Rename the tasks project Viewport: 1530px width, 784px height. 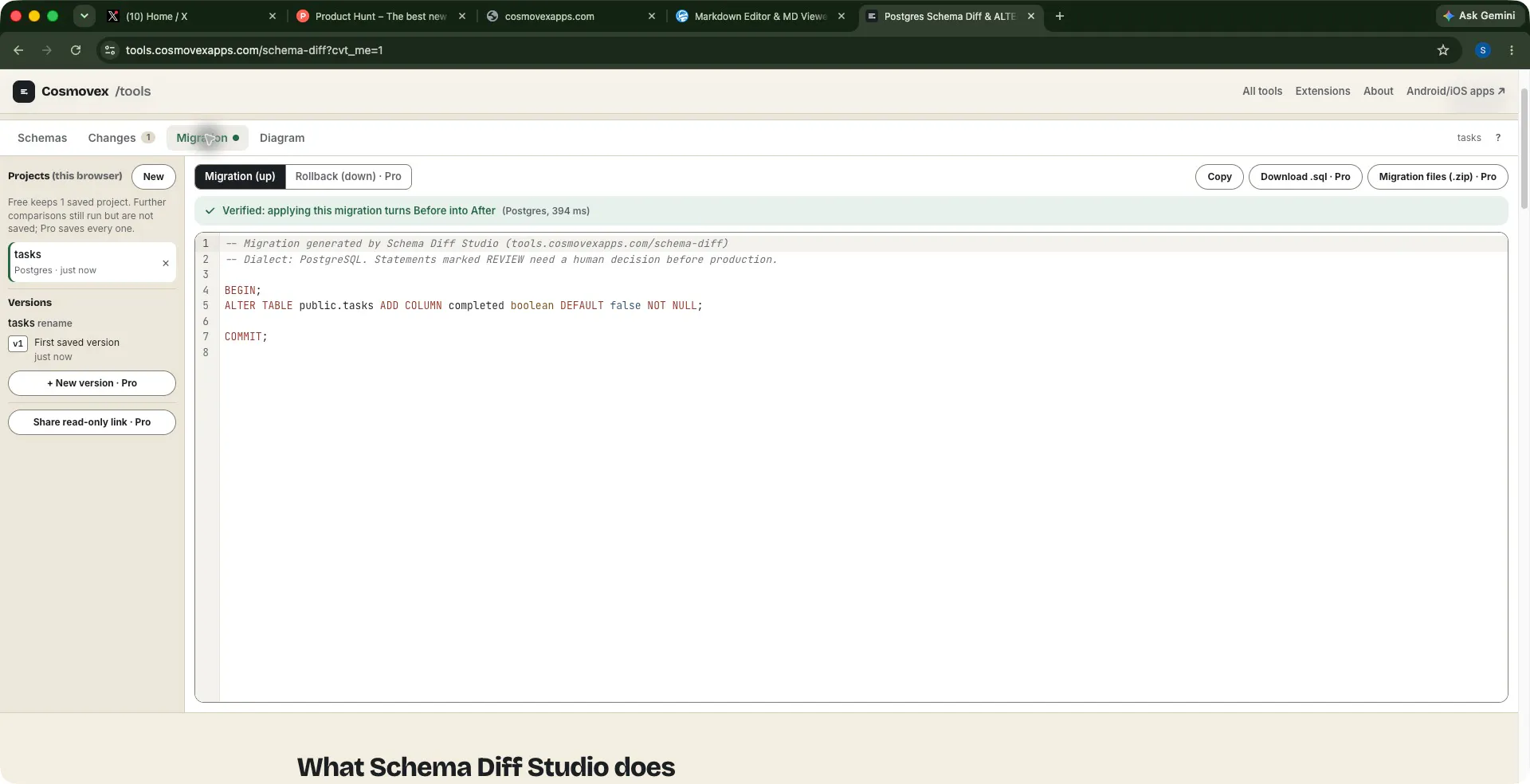55,323
